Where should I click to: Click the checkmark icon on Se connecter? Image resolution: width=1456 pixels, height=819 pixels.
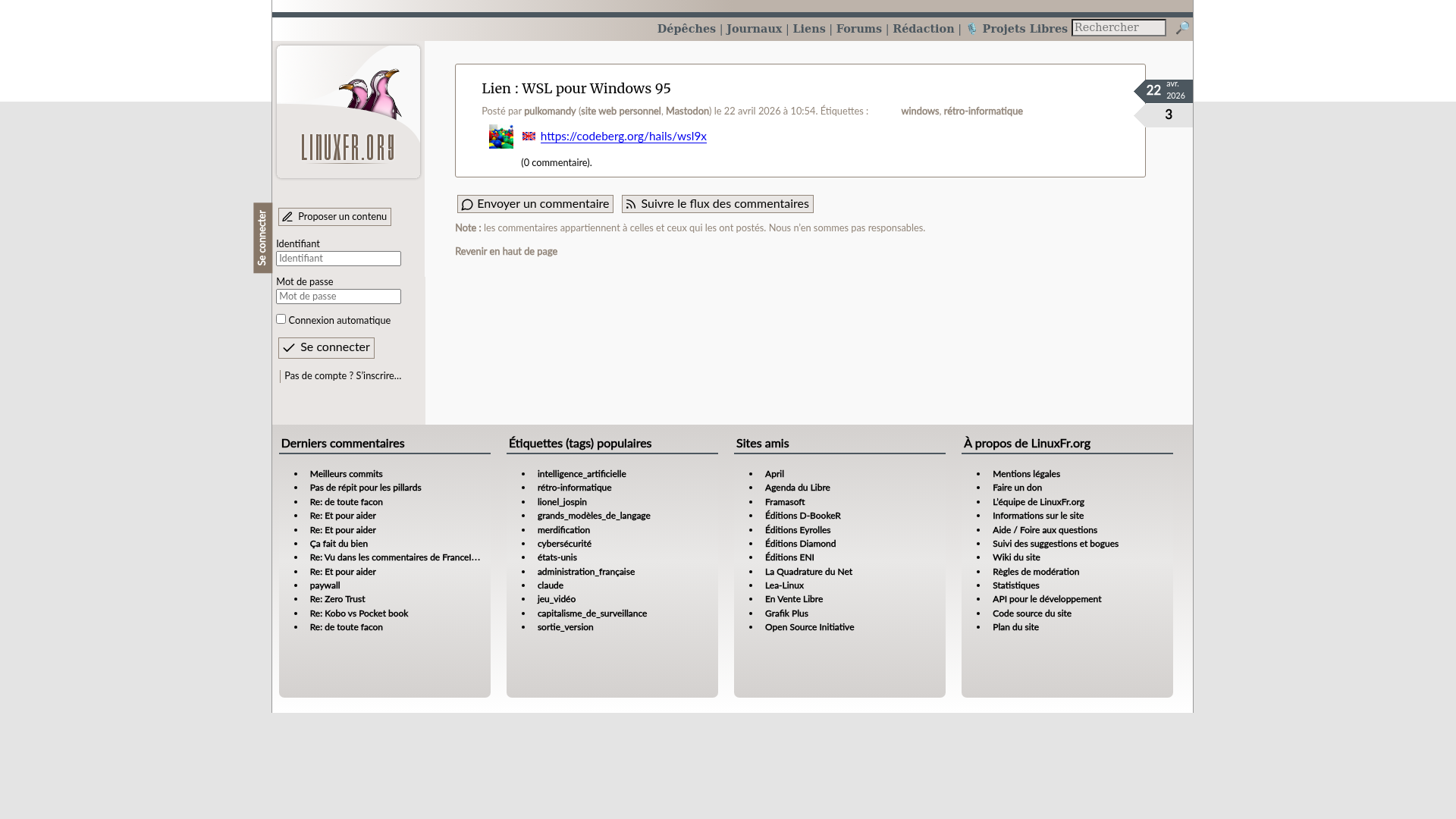click(289, 348)
